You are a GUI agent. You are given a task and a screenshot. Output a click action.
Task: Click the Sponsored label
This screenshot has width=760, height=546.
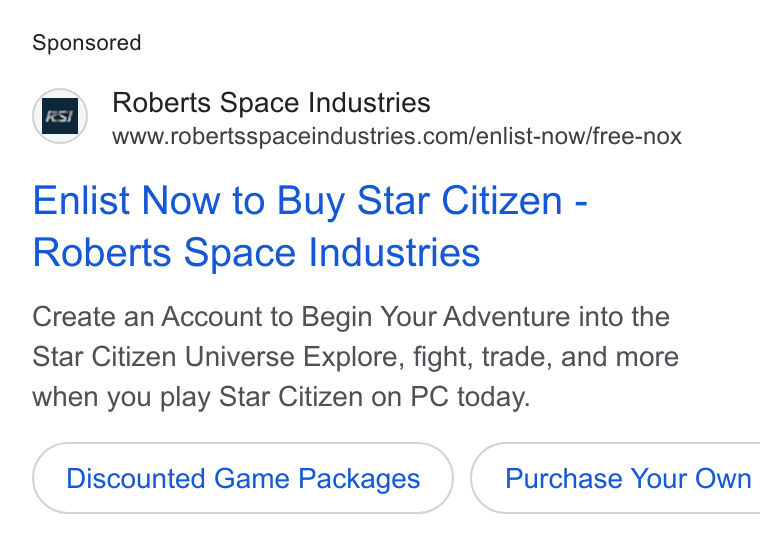pos(87,43)
